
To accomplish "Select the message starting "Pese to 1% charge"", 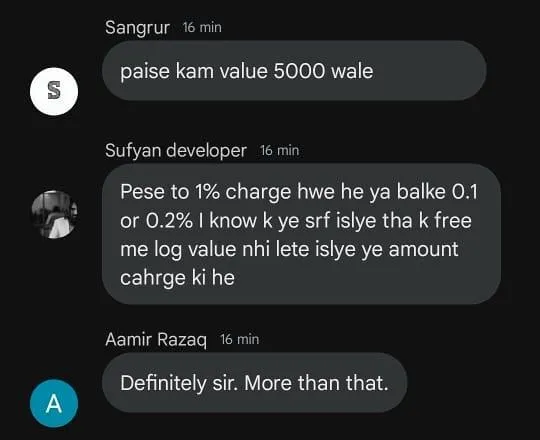I will click(301, 234).
